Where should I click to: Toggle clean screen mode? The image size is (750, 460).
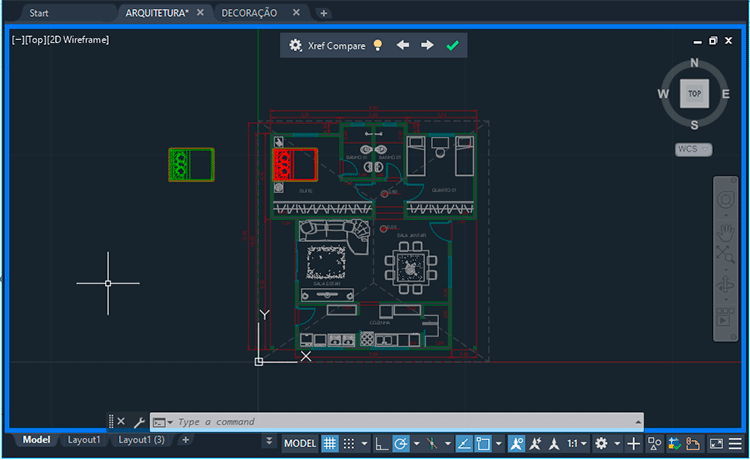click(x=716, y=444)
